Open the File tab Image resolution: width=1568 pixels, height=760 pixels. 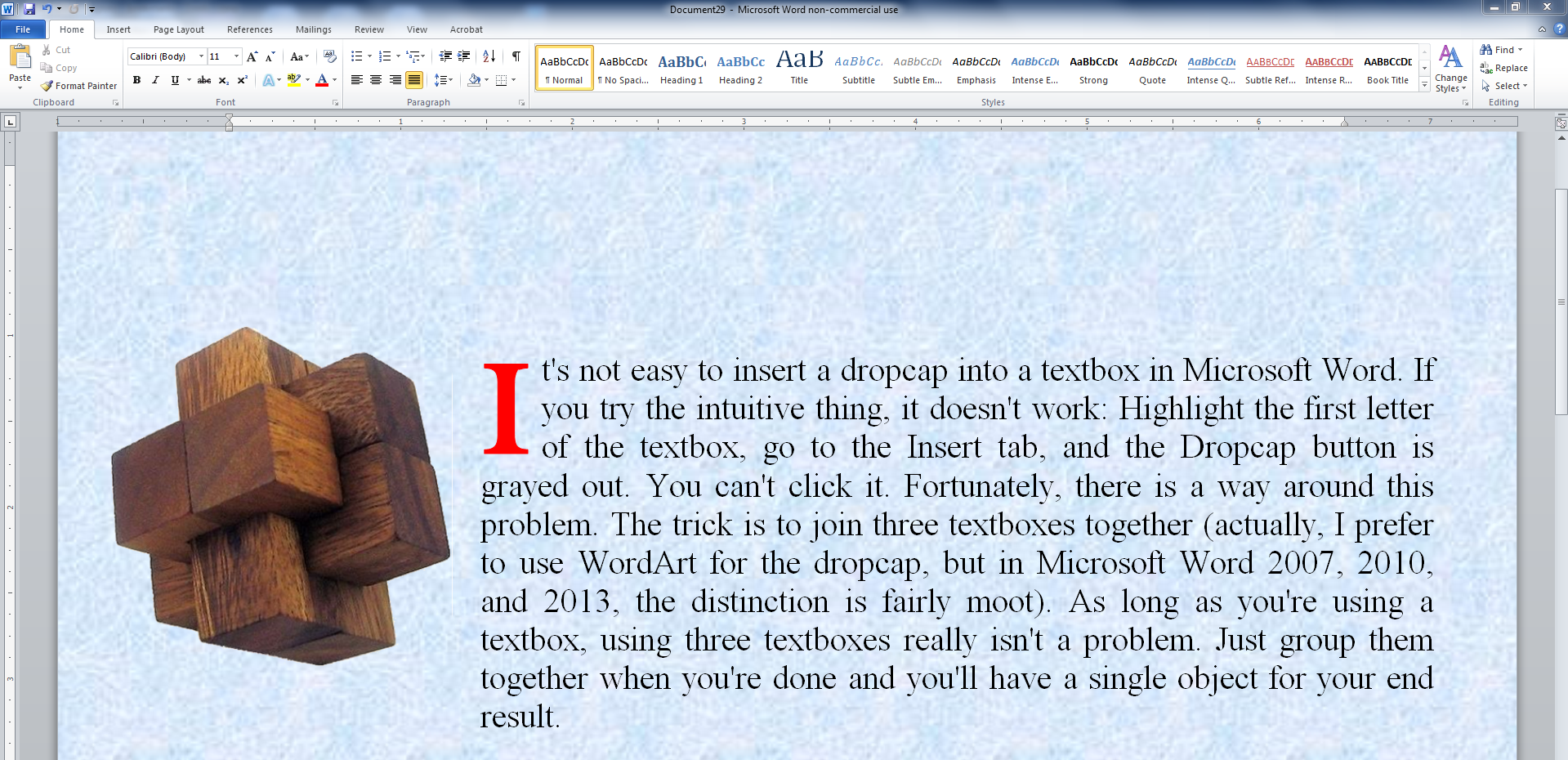click(23, 29)
